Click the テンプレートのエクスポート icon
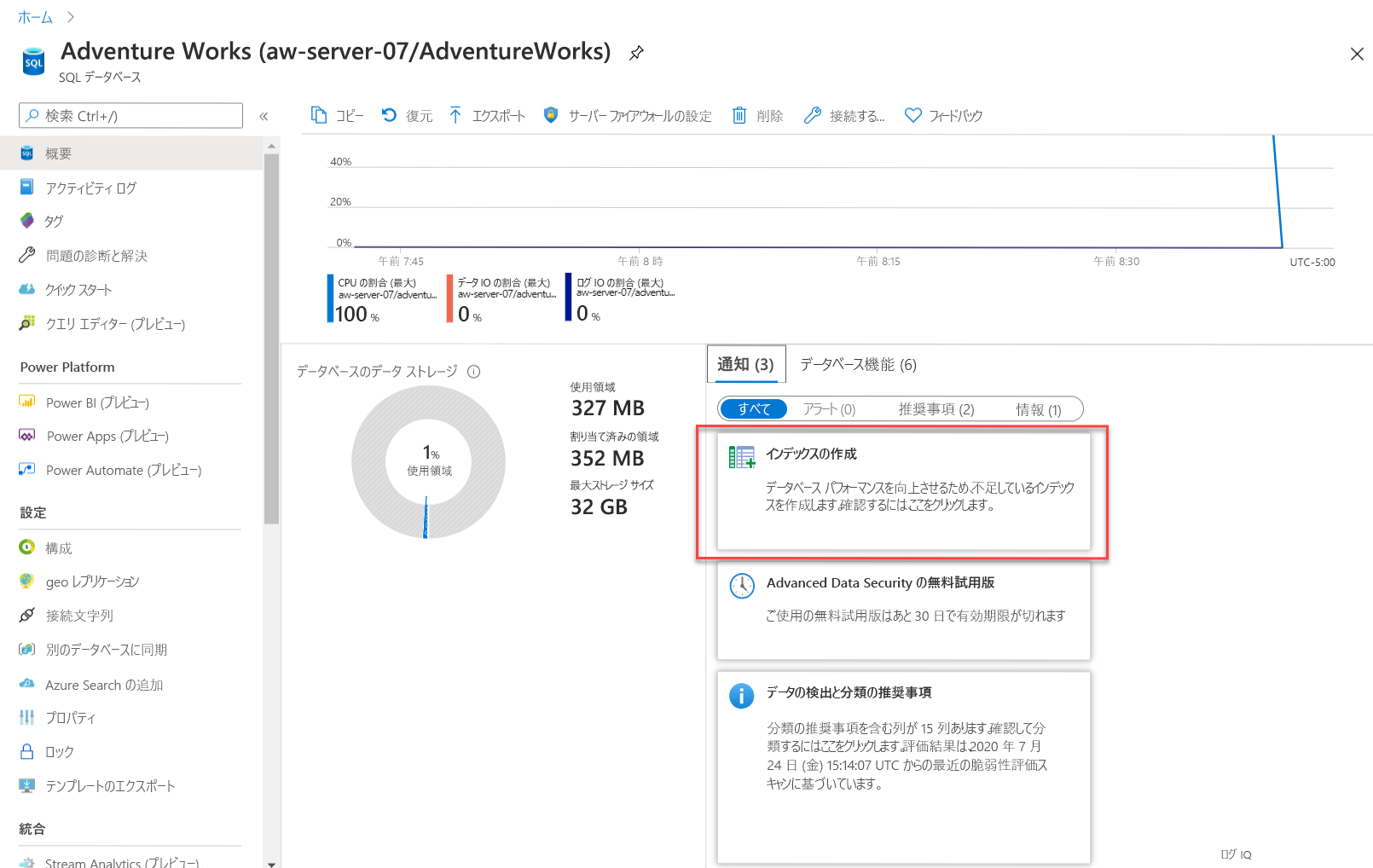 [27, 785]
